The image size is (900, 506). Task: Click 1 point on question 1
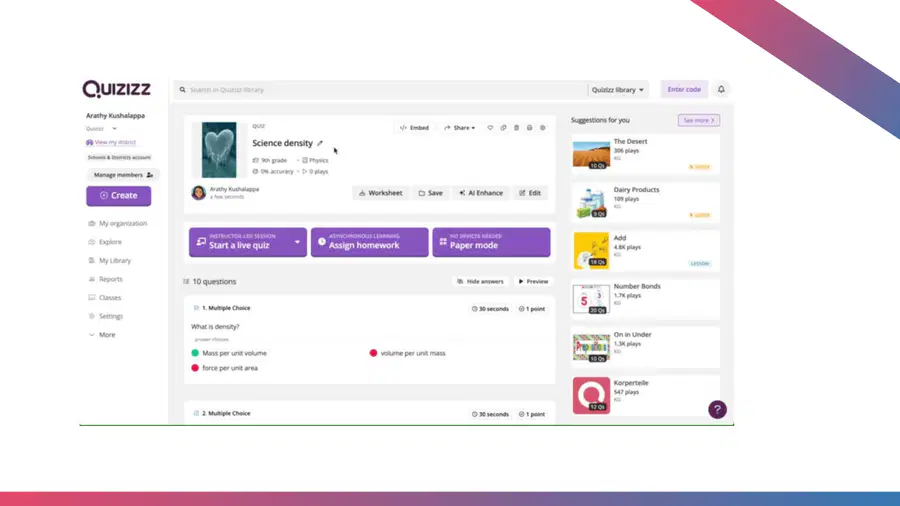pyautogui.click(x=532, y=309)
